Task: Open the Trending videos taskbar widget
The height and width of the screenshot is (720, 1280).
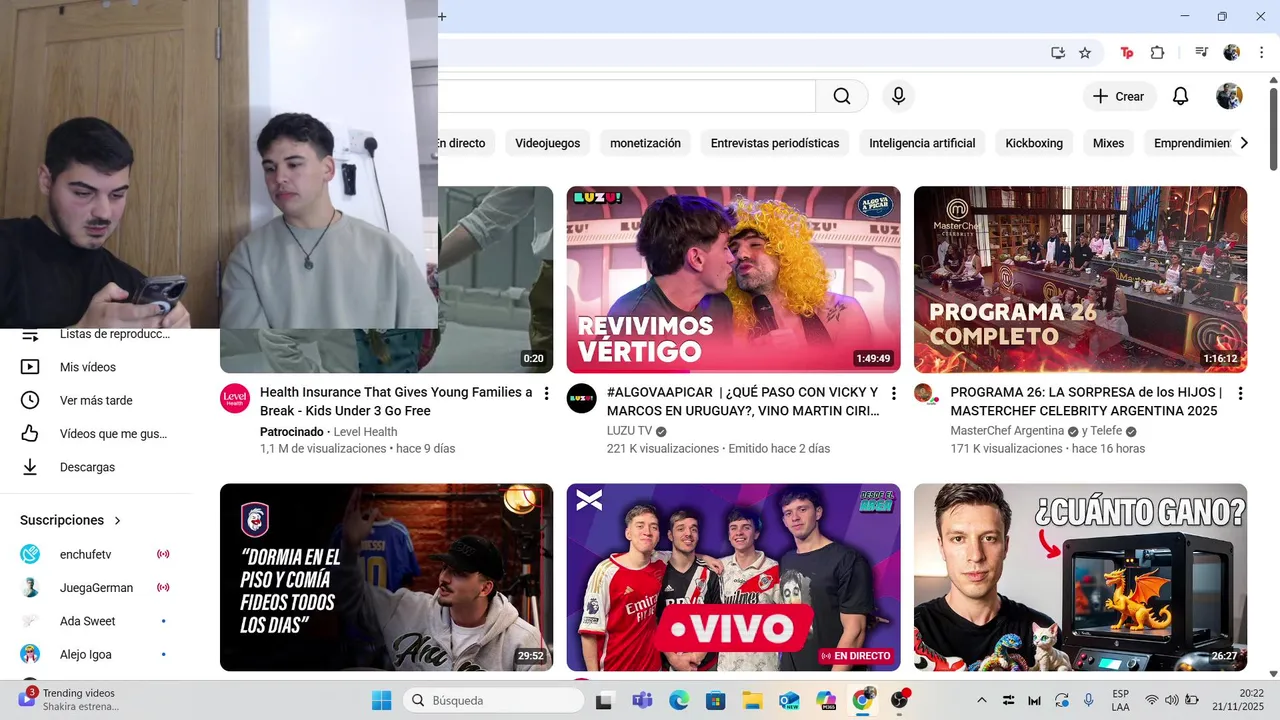Action: coord(70,699)
